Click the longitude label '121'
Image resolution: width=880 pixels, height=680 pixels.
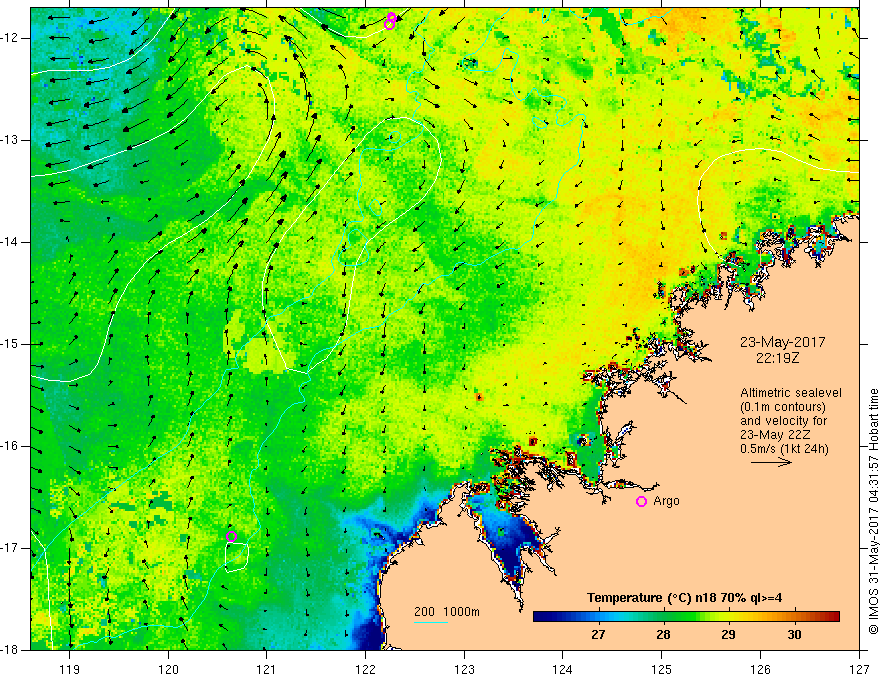[x=267, y=669]
